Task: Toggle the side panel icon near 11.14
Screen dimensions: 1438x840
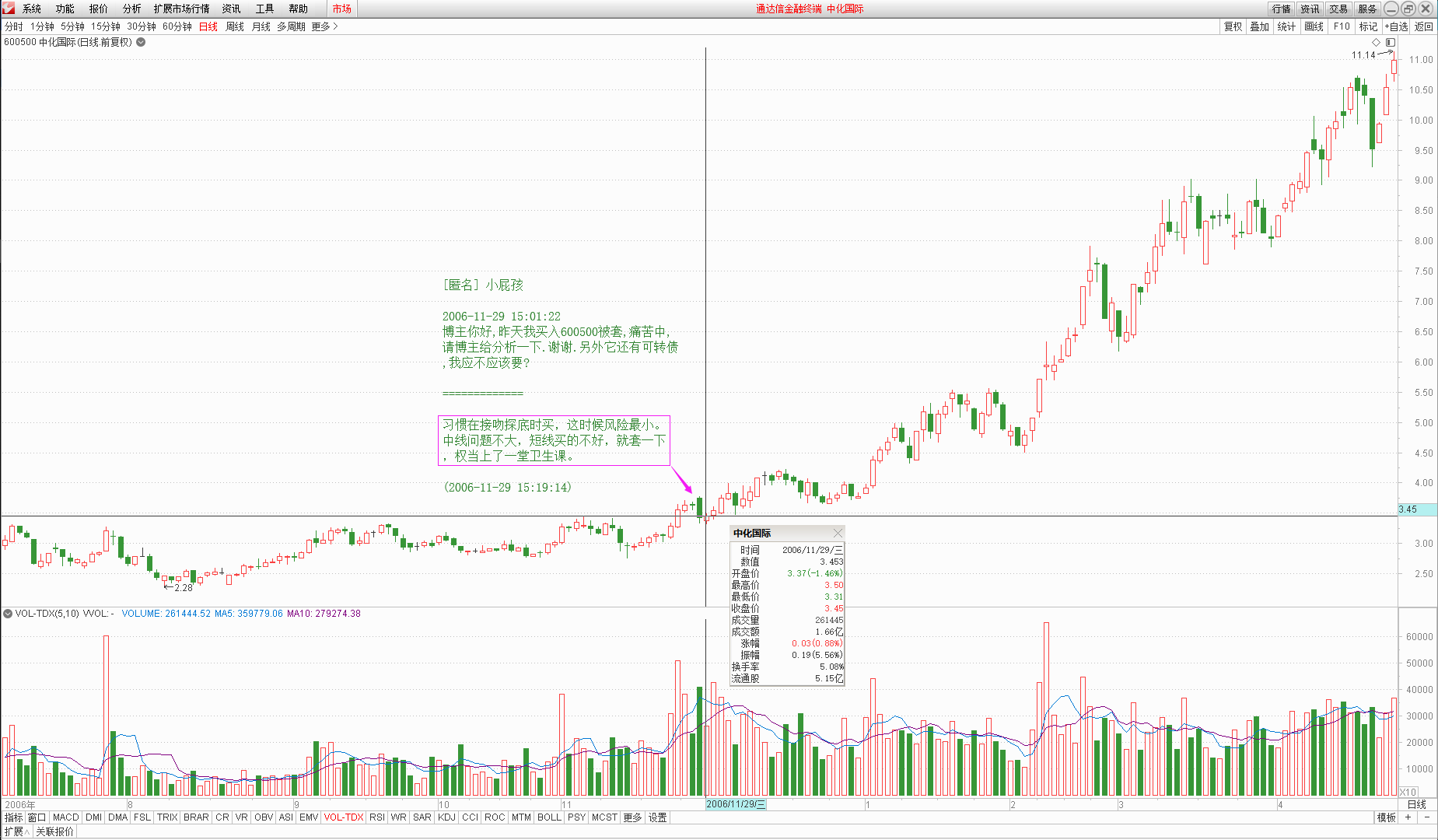Action: click(x=1391, y=42)
